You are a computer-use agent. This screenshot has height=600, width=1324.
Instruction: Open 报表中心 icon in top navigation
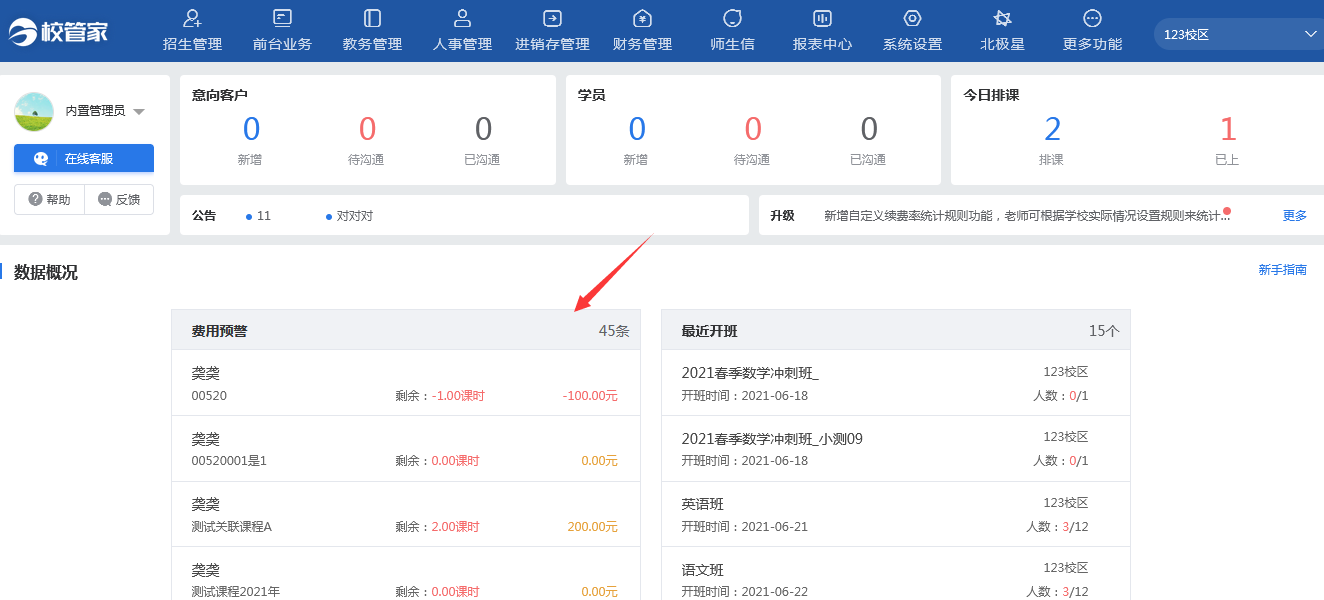tap(822, 18)
